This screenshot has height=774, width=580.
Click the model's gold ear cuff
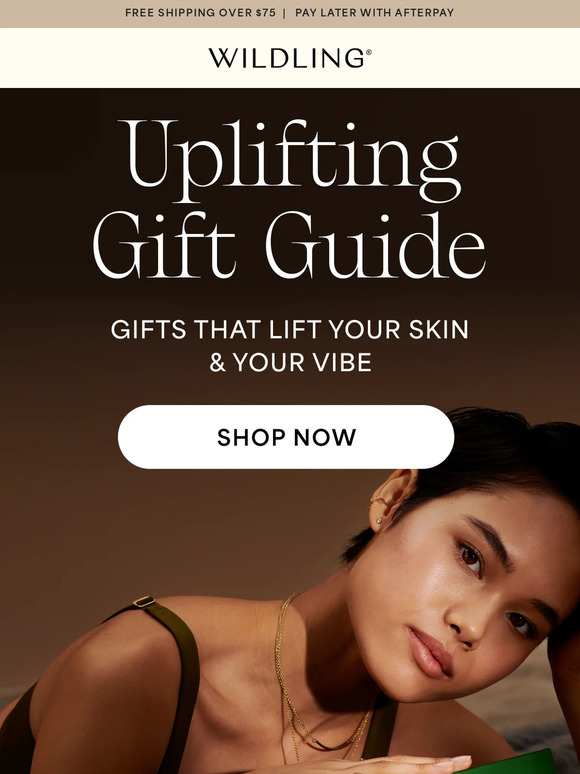coord(378,502)
